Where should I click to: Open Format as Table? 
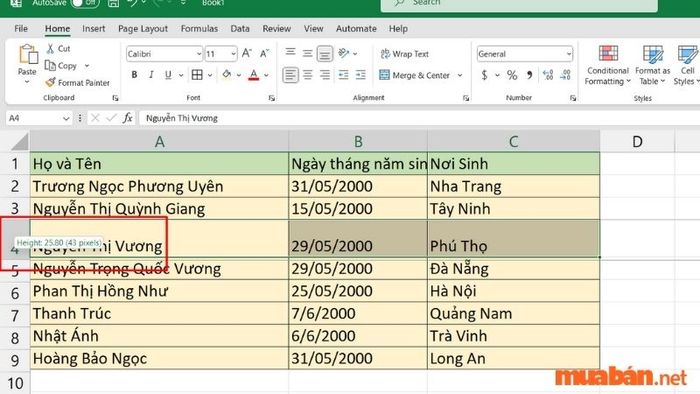pos(652,66)
